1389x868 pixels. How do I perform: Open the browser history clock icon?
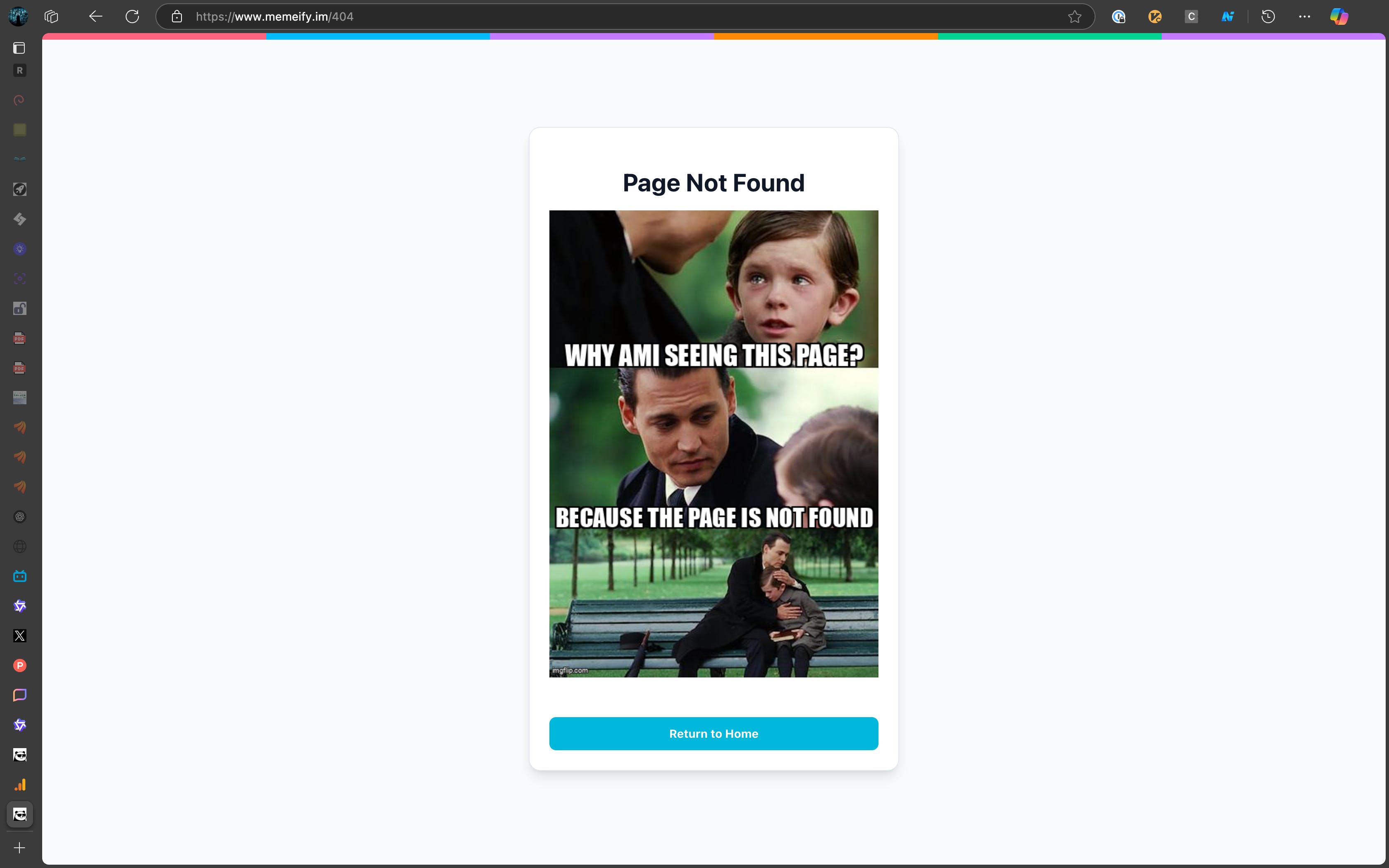1268,17
